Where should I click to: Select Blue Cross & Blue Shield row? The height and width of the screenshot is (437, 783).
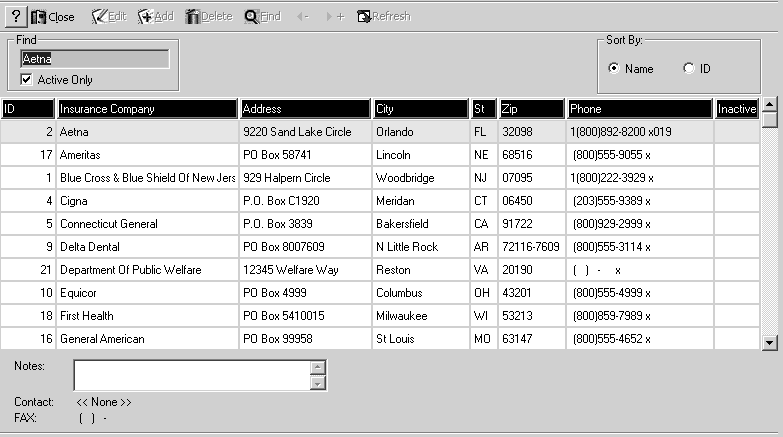pos(380,178)
